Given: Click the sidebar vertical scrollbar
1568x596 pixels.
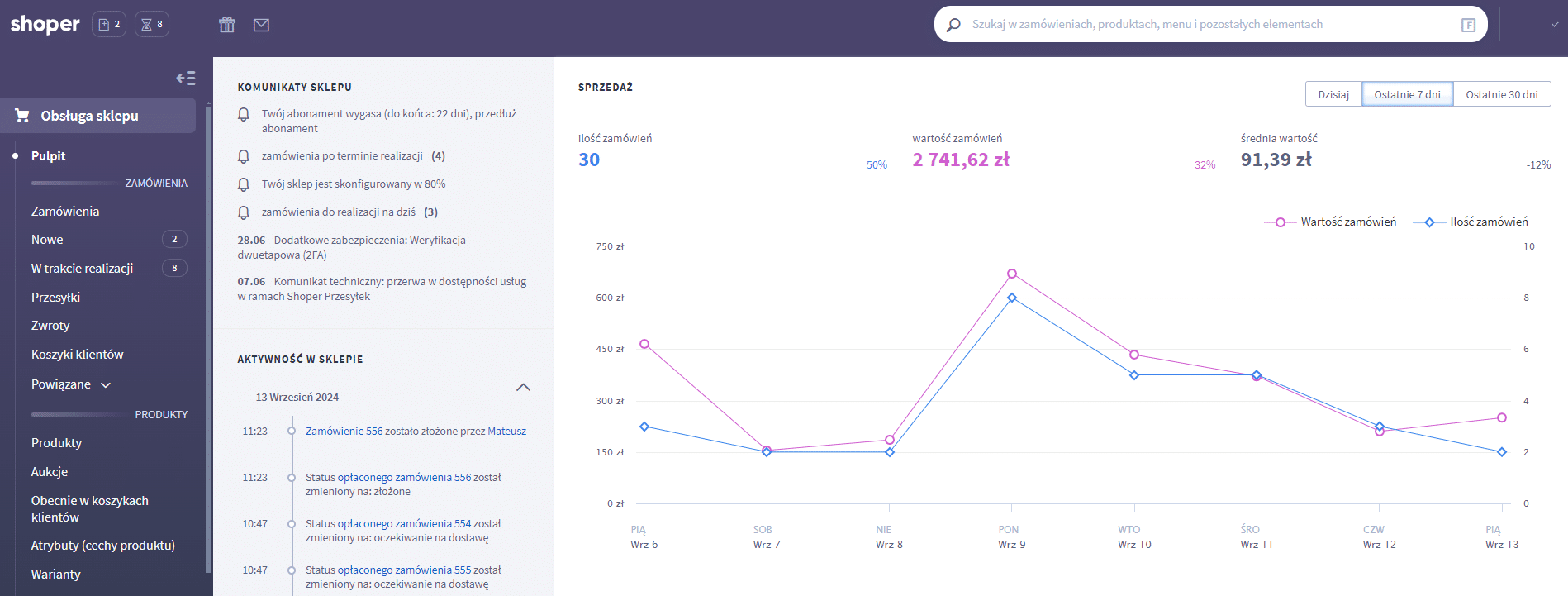Looking at the screenshot, I should click(208, 339).
